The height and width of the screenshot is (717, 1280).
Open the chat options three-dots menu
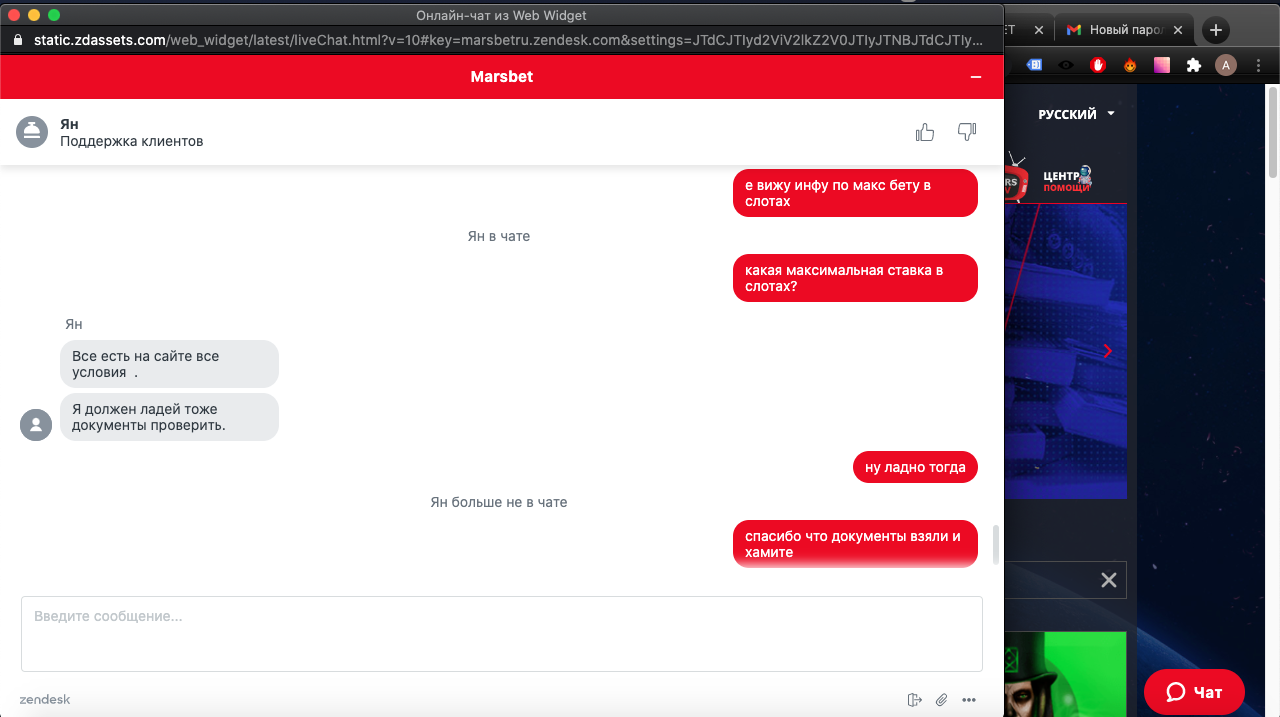point(968,700)
